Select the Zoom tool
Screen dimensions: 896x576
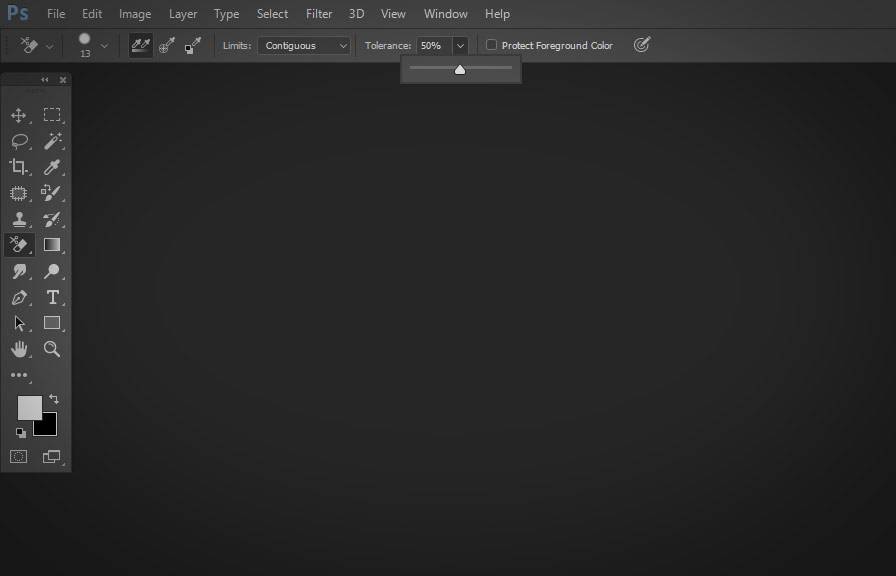[x=52, y=349]
